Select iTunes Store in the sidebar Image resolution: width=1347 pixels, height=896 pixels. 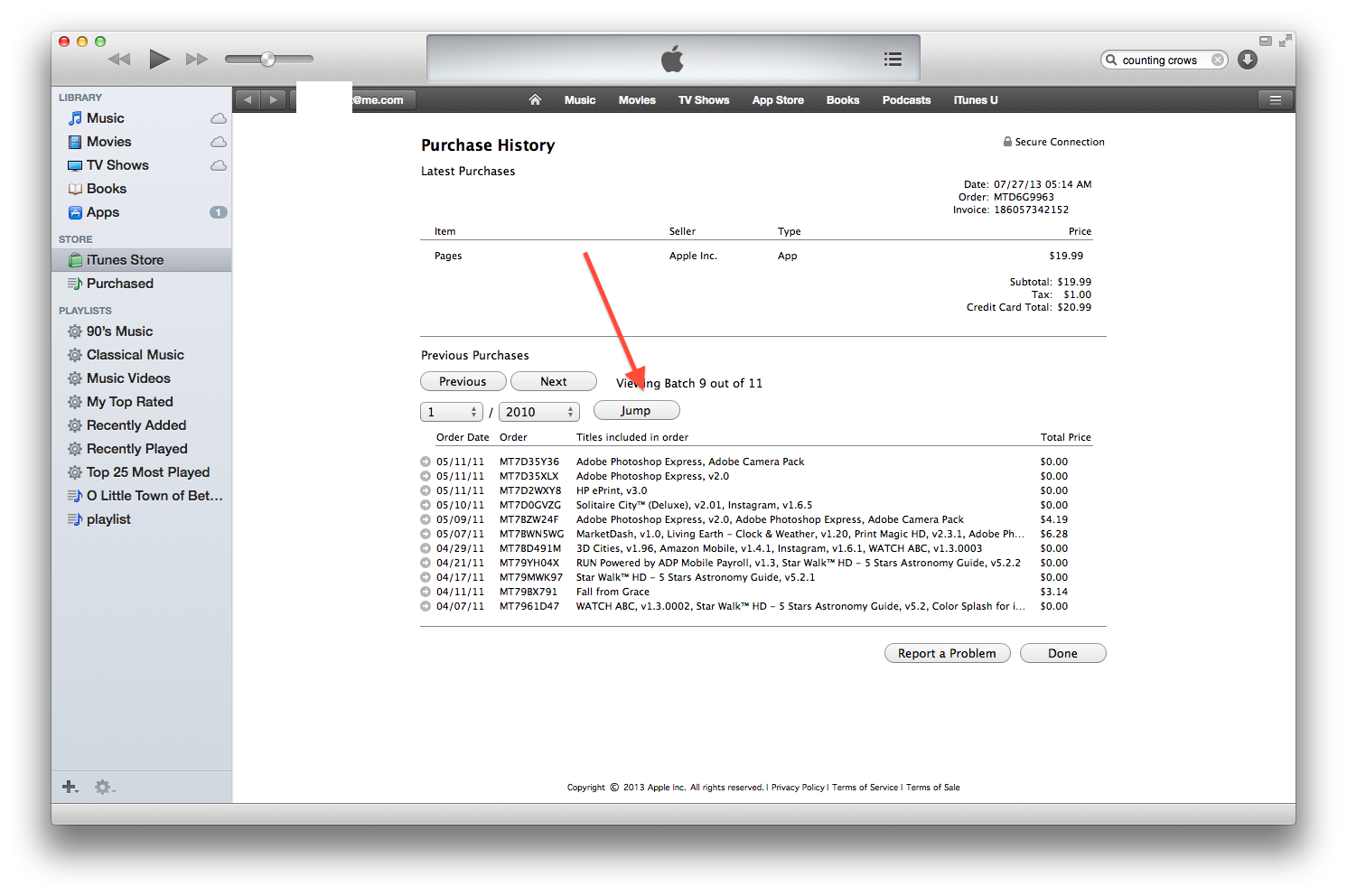click(x=141, y=260)
